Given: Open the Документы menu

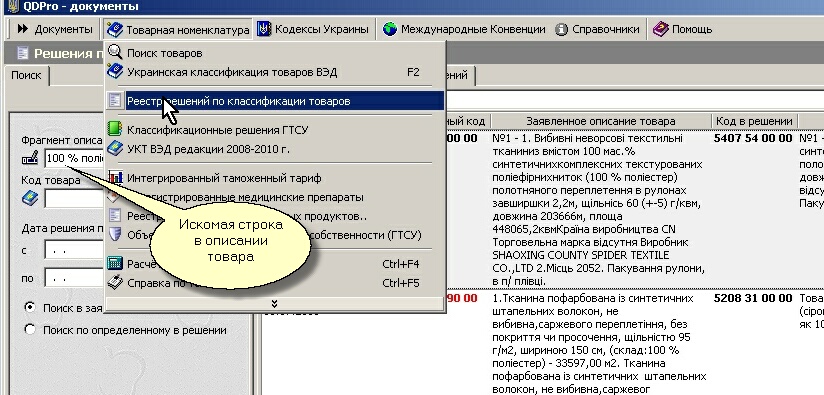Looking at the screenshot, I should click(x=54, y=29).
